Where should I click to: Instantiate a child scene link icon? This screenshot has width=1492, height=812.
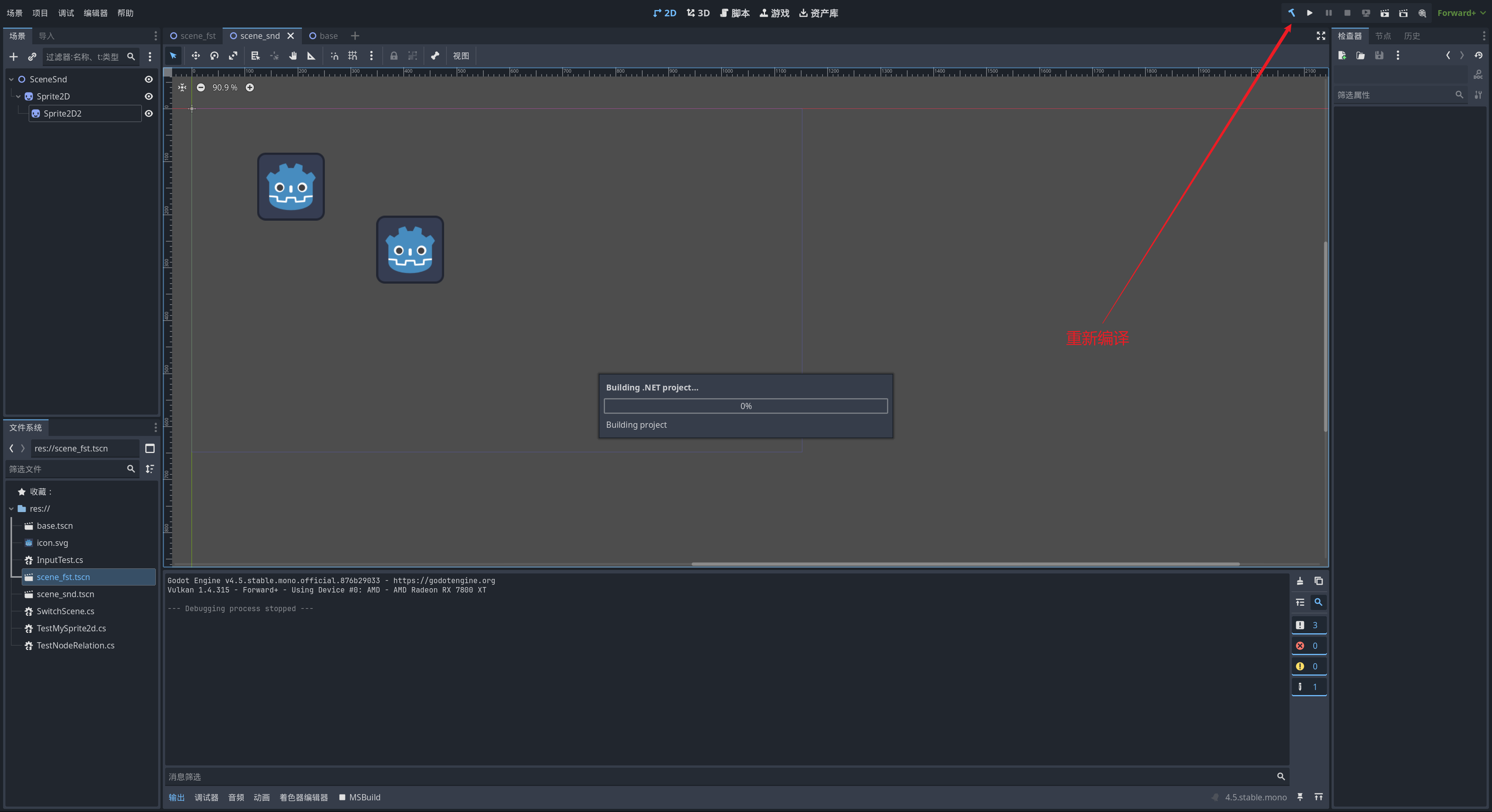32,57
